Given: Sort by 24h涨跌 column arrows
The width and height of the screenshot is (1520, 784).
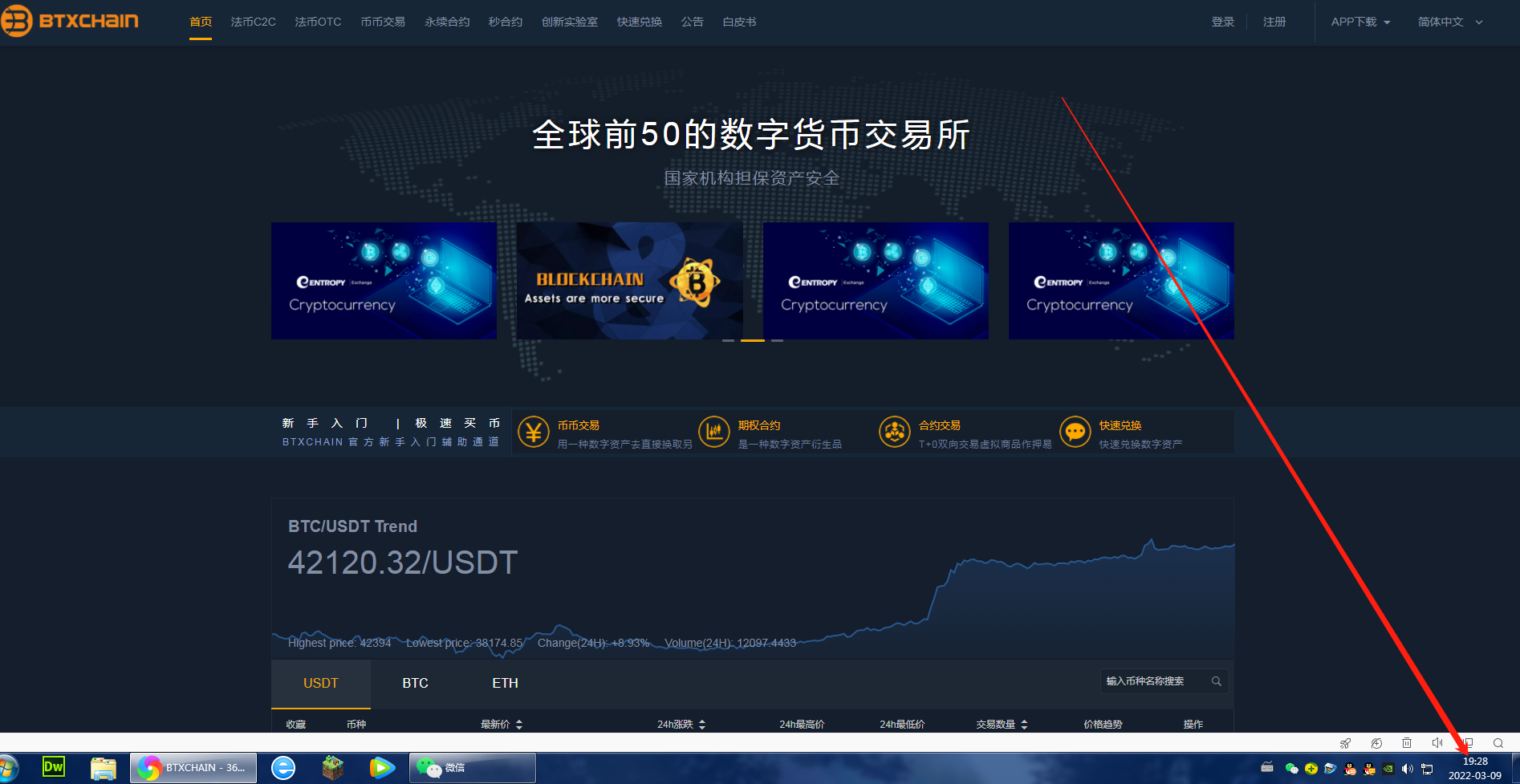Looking at the screenshot, I should (702, 725).
